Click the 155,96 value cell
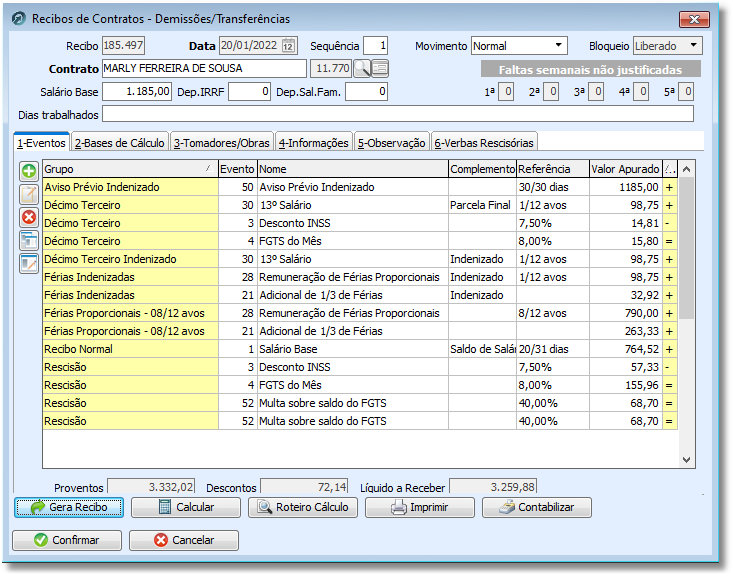Screen dimensions: 733x577 pyautogui.click(x=625, y=385)
